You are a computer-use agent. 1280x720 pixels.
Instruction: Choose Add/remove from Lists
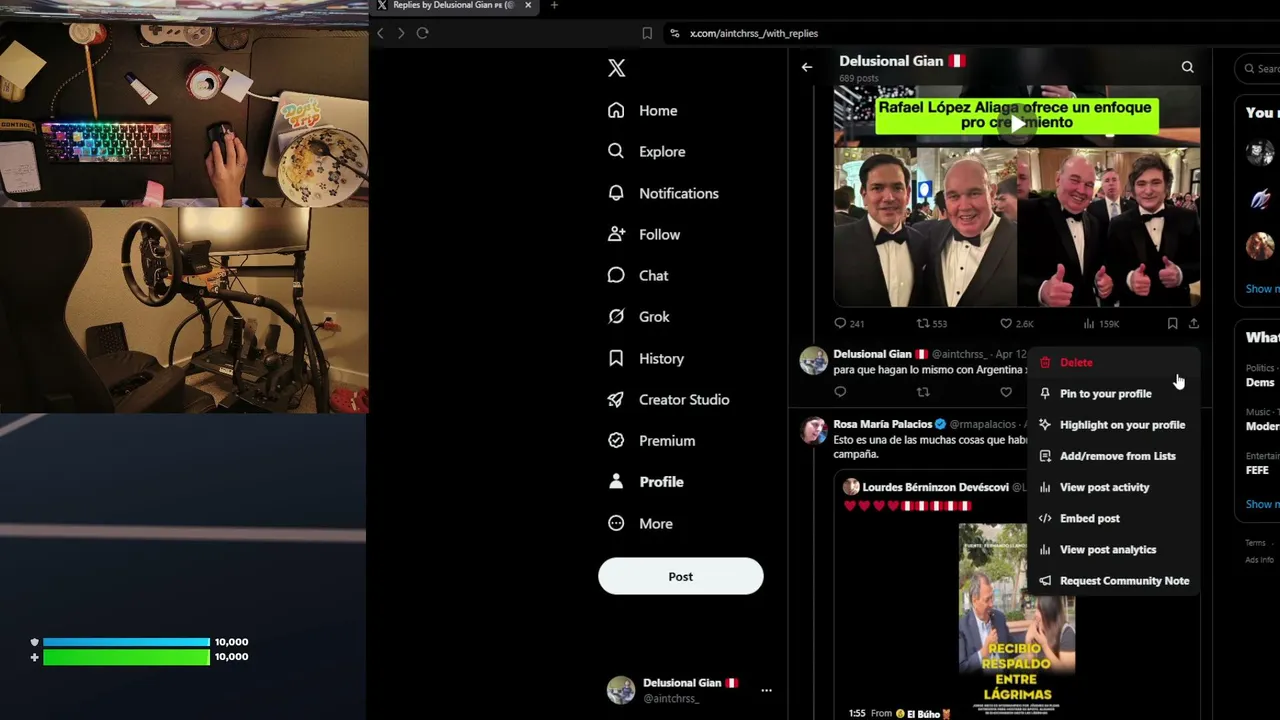click(x=1114, y=456)
